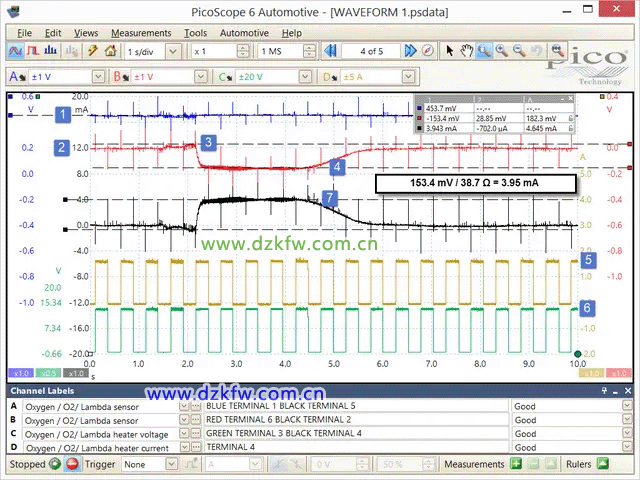Click the green Go start-capture button
The height and width of the screenshot is (480, 640).
55,464
